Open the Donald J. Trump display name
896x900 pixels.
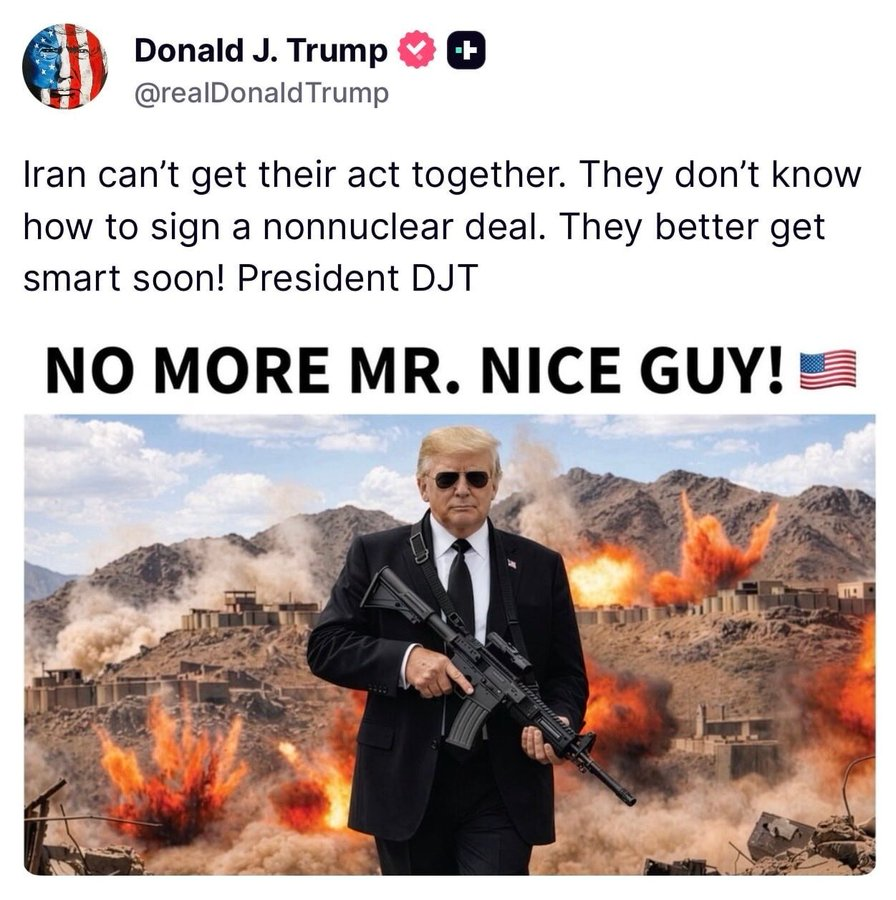261,50
